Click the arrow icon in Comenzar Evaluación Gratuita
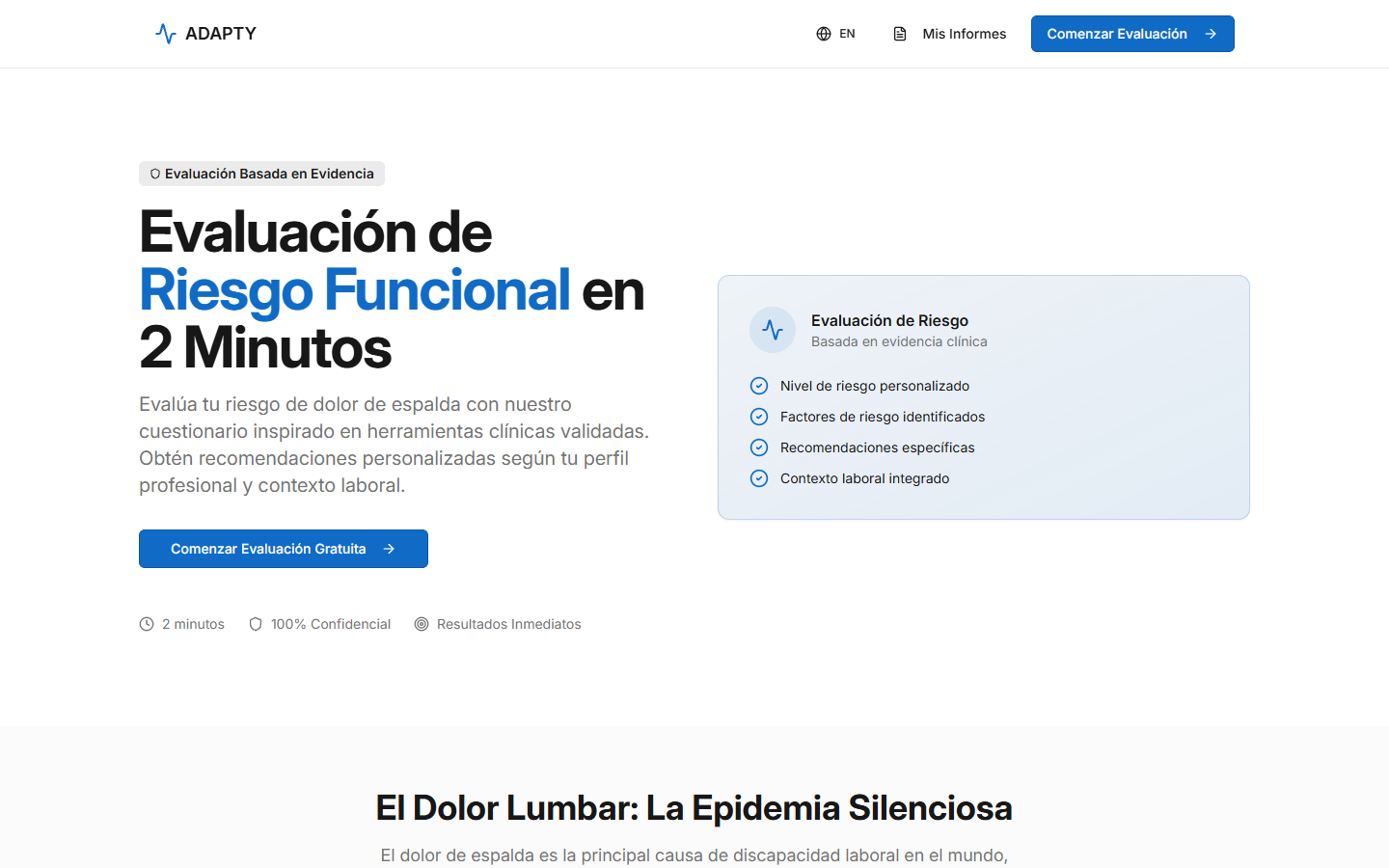Viewport: 1389px width, 868px height. [389, 549]
